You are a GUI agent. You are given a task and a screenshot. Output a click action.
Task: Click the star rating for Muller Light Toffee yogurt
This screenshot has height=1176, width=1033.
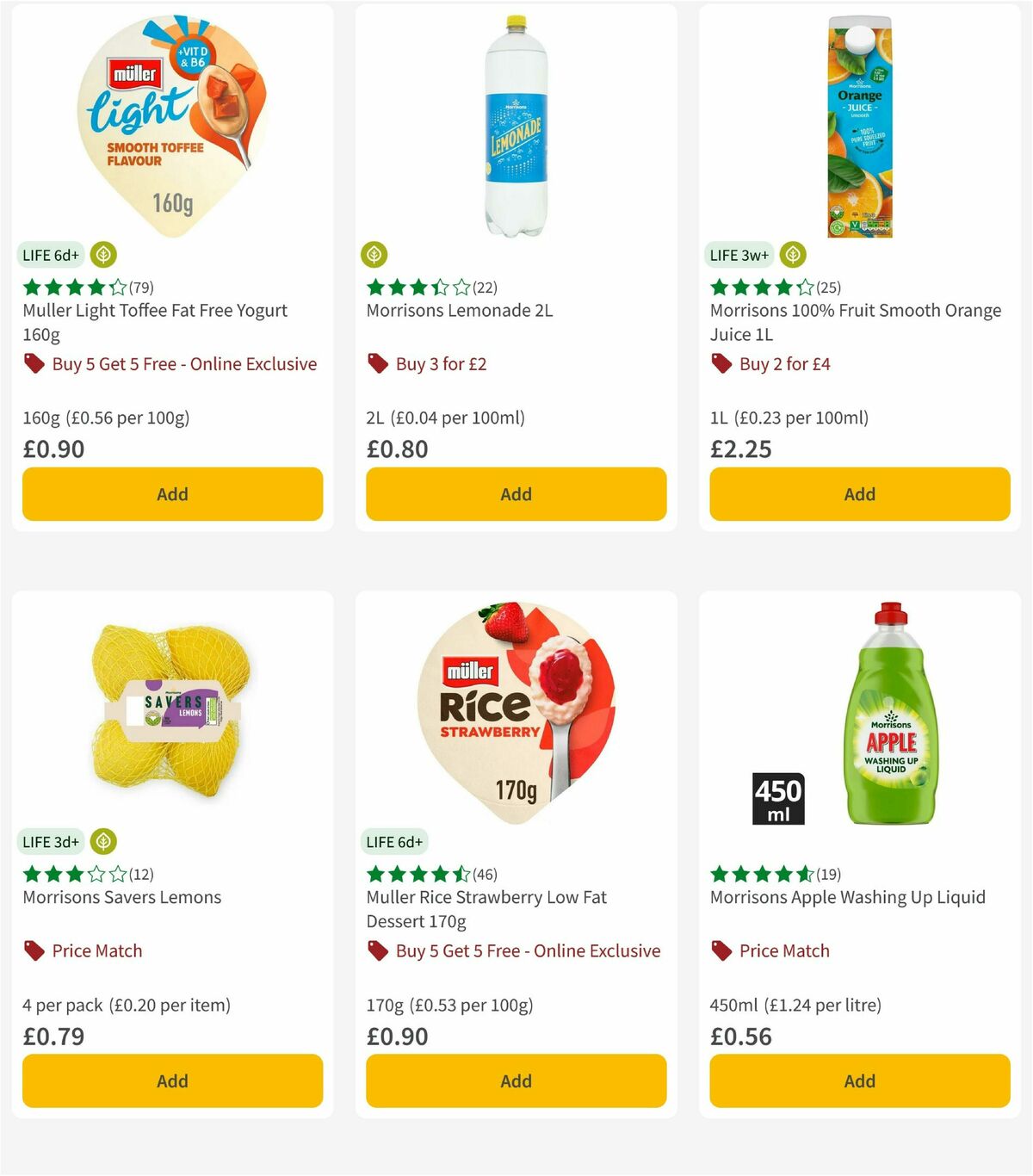73,286
